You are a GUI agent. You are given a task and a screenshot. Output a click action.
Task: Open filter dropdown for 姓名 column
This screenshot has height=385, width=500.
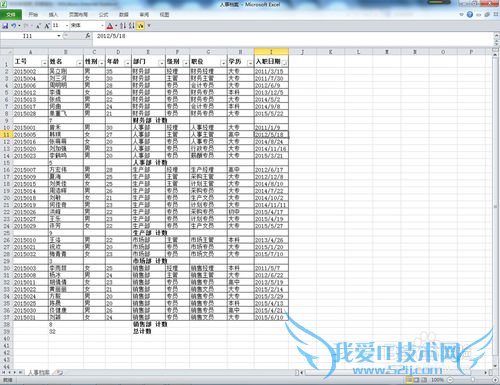[79, 63]
